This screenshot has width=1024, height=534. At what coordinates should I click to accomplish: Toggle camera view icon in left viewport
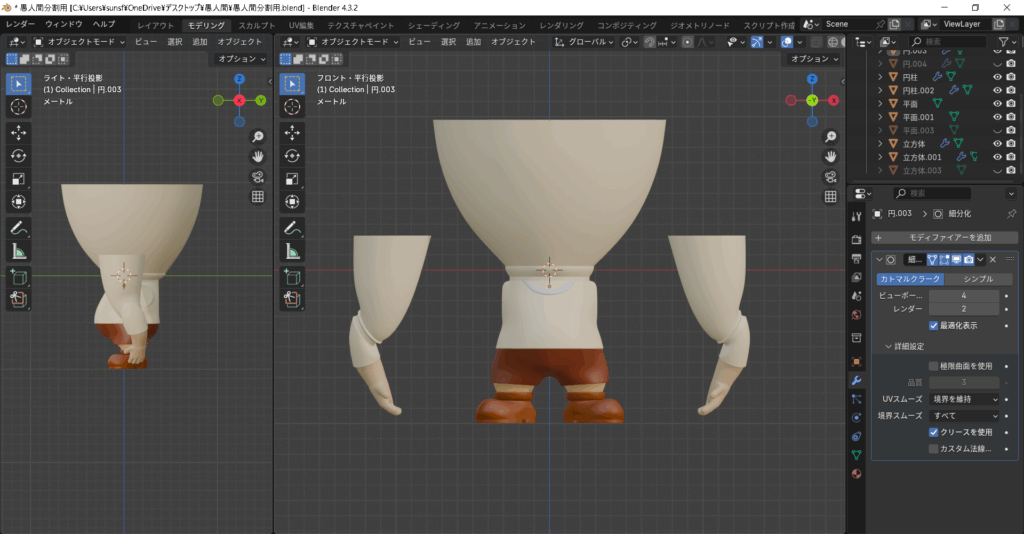pos(257,177)
